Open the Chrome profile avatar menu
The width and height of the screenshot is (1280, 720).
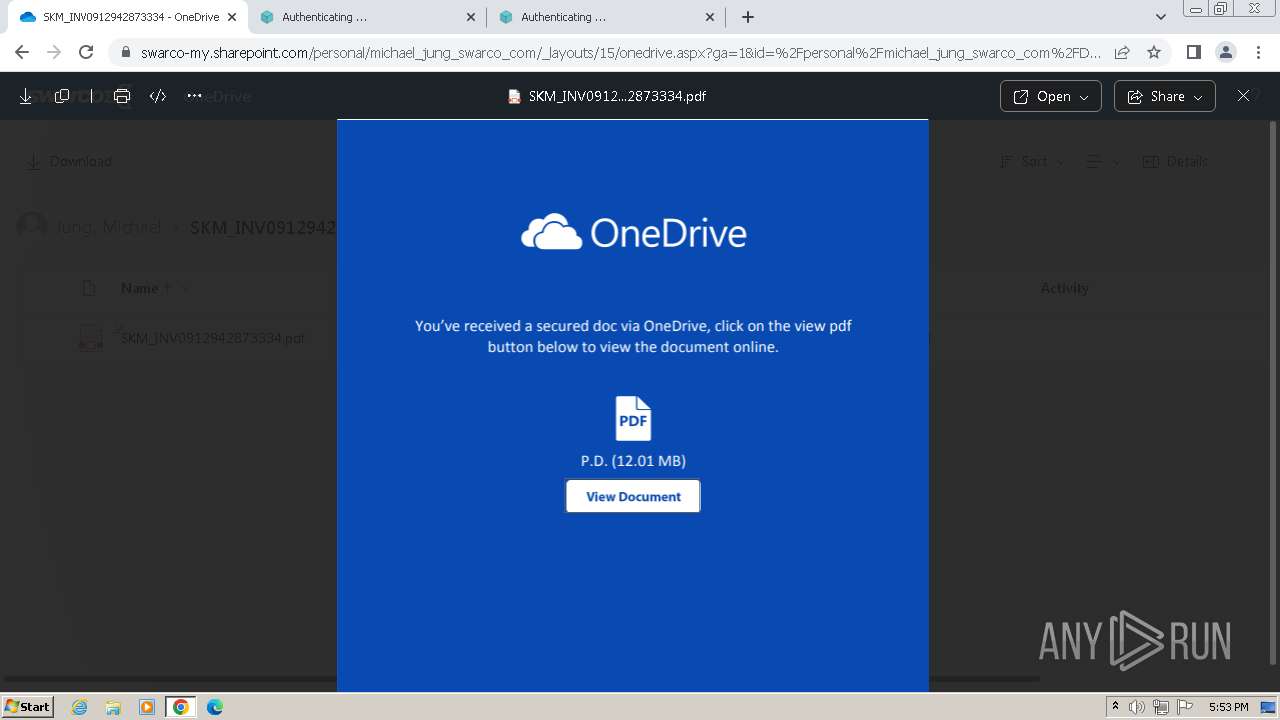pyautogui.click(x=1226, y=52)
